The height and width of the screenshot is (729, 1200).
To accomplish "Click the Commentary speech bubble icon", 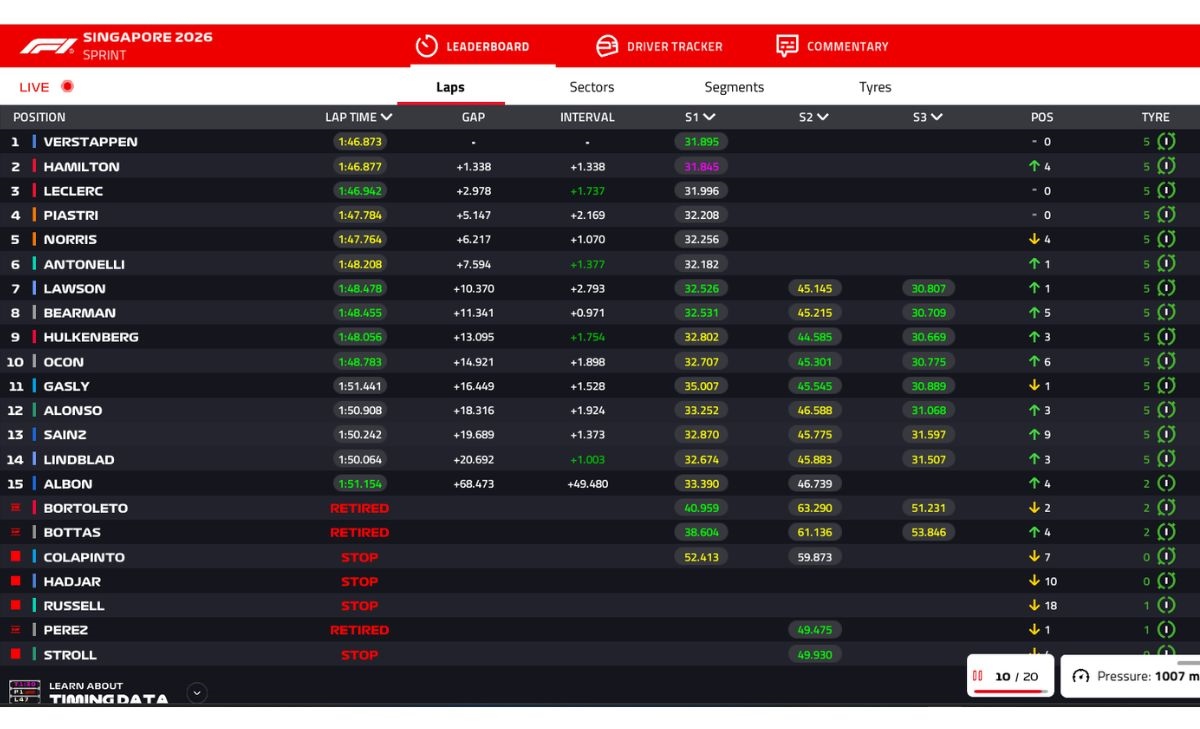I will pyautogui.click(x=787, y=46).
